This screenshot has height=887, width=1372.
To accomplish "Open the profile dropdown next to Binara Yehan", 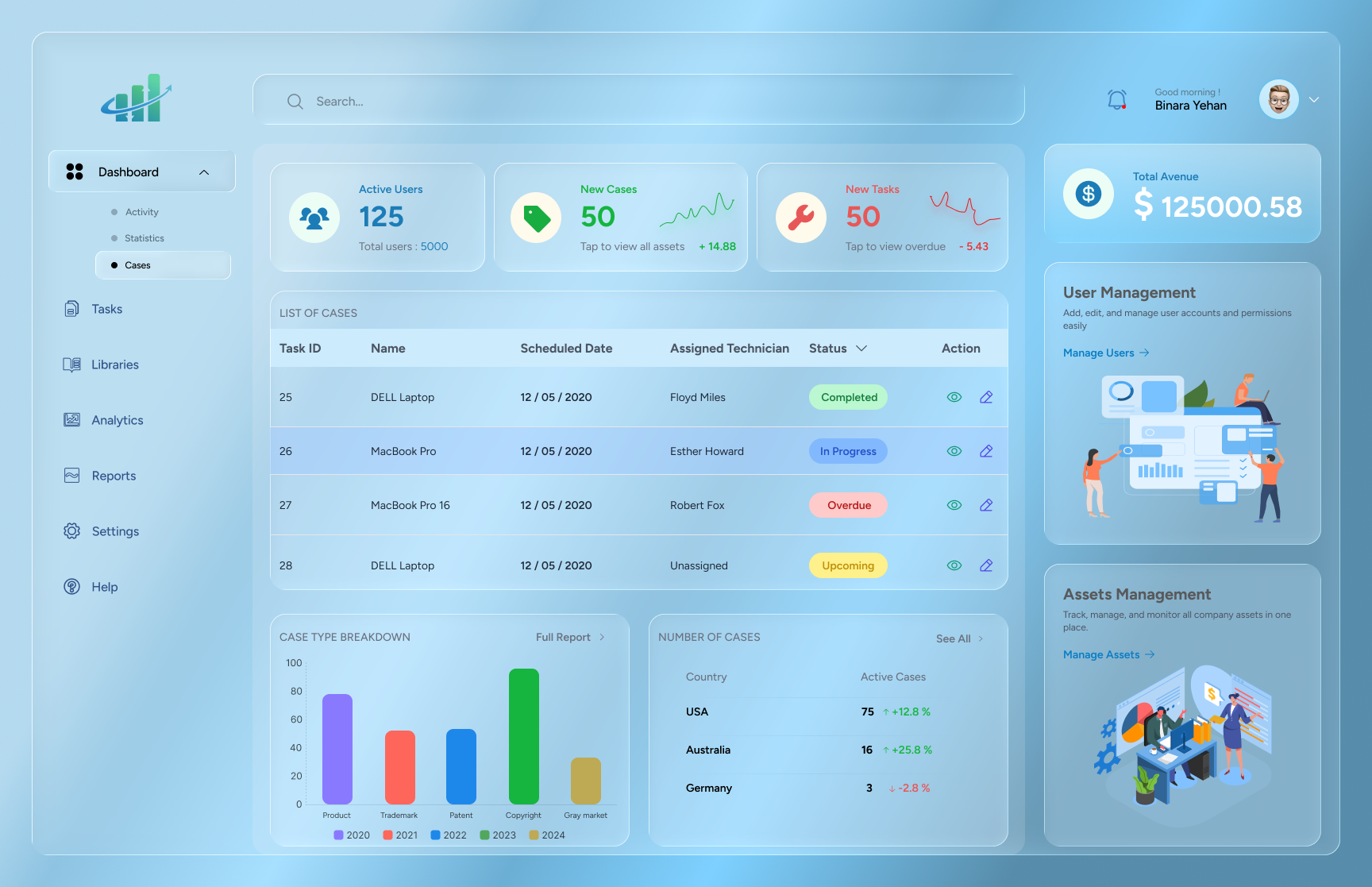I will click(x=1314, y=100).
